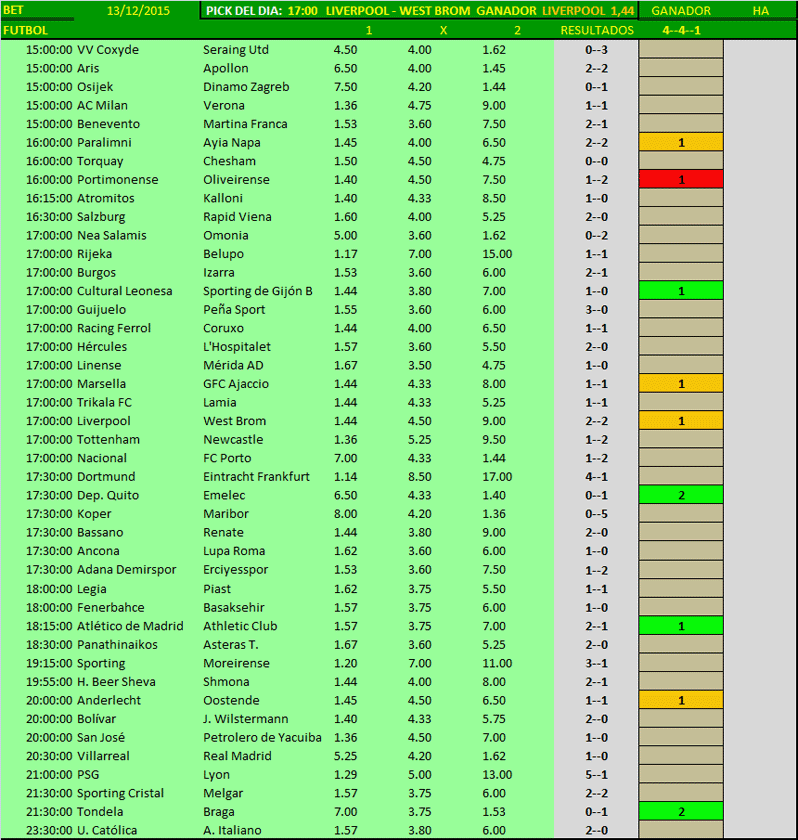Click odds 15.00 in Rijeka row
The width and height of the screenshot is (798, 840).
point(497,254)
